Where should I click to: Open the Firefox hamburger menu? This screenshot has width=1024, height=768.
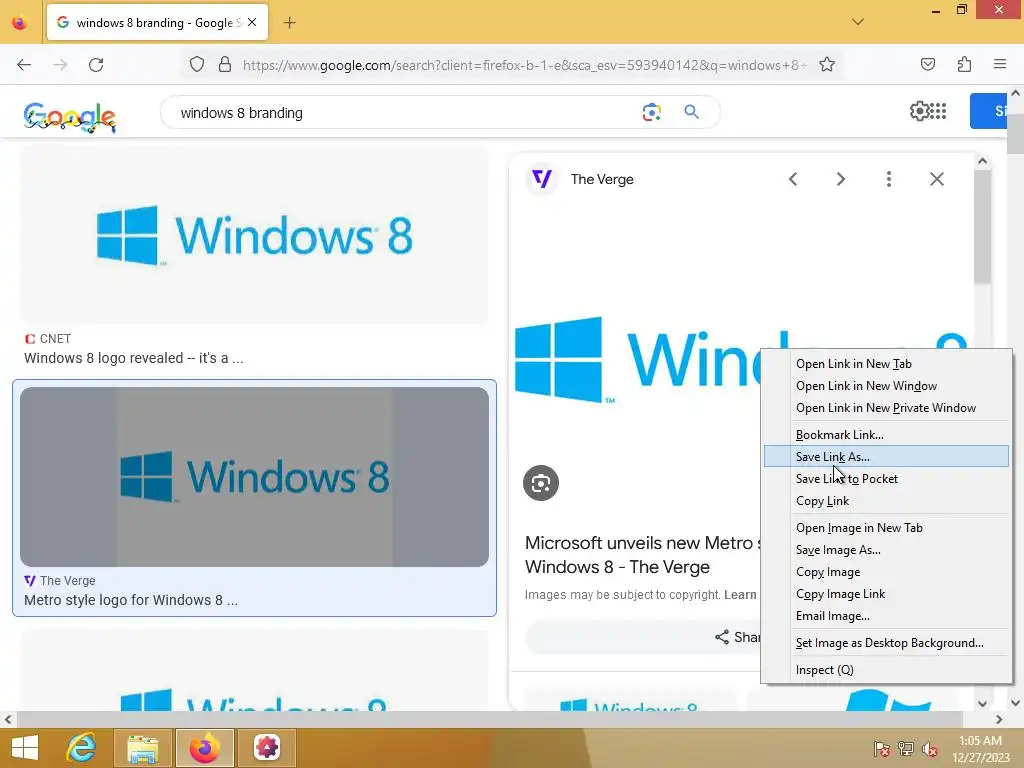pos(1000,64)
